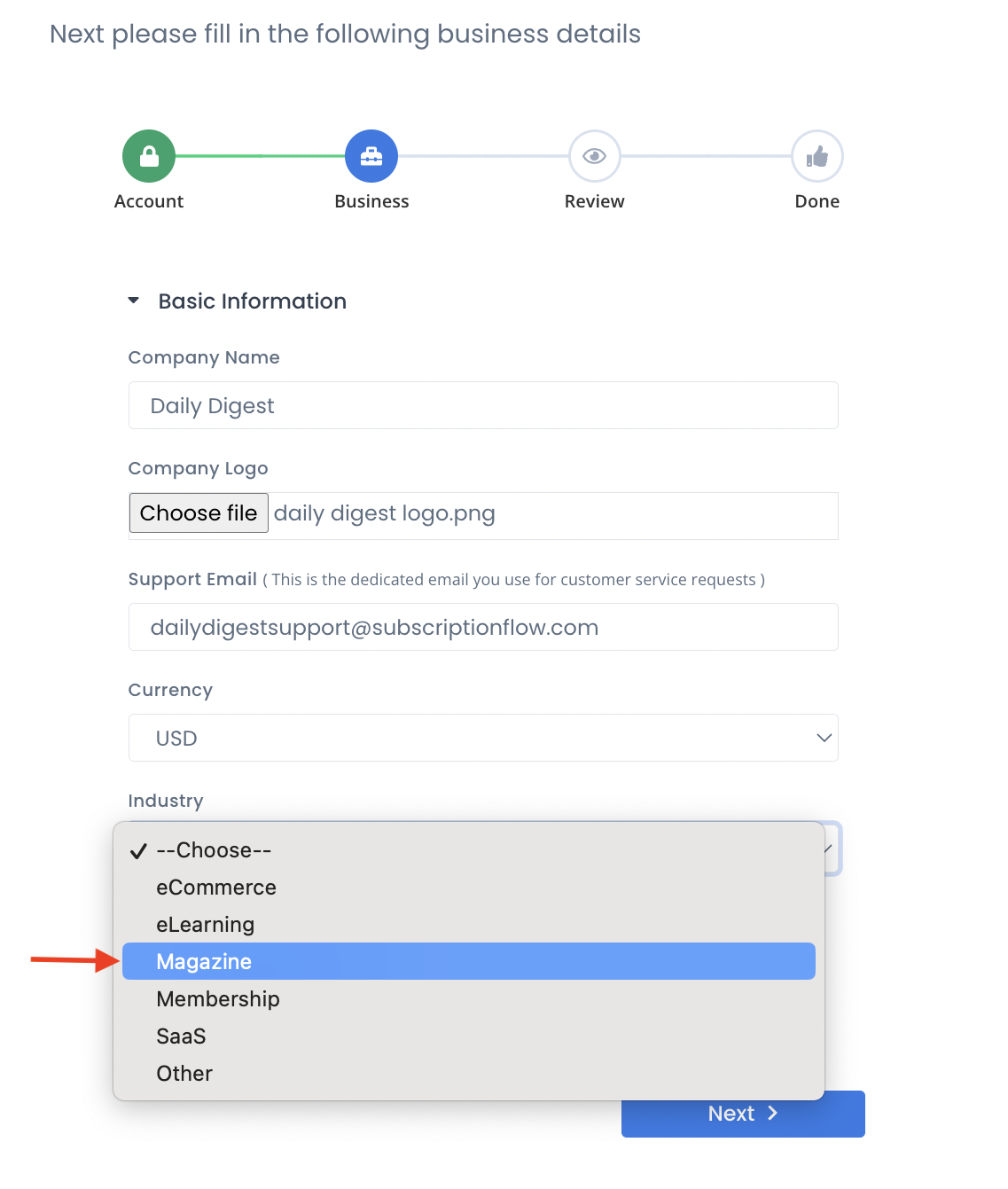Click the daily digest logo.png filename
Screen dimensions: 1008x1189
coord(385,513)
